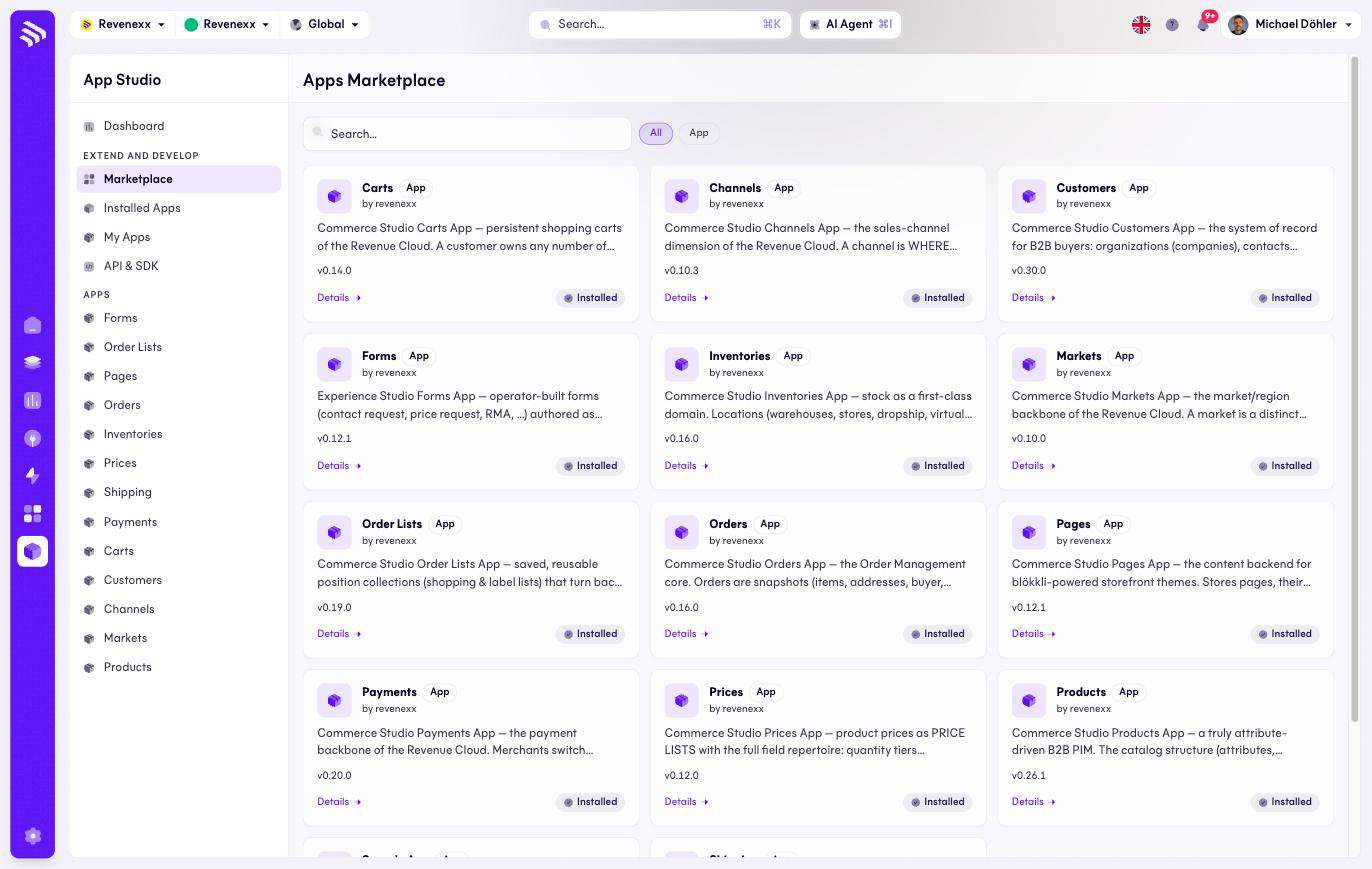Open the AI Agent button
The width and height of the screenshot is (1372, 869).
(x=851, y=25)
